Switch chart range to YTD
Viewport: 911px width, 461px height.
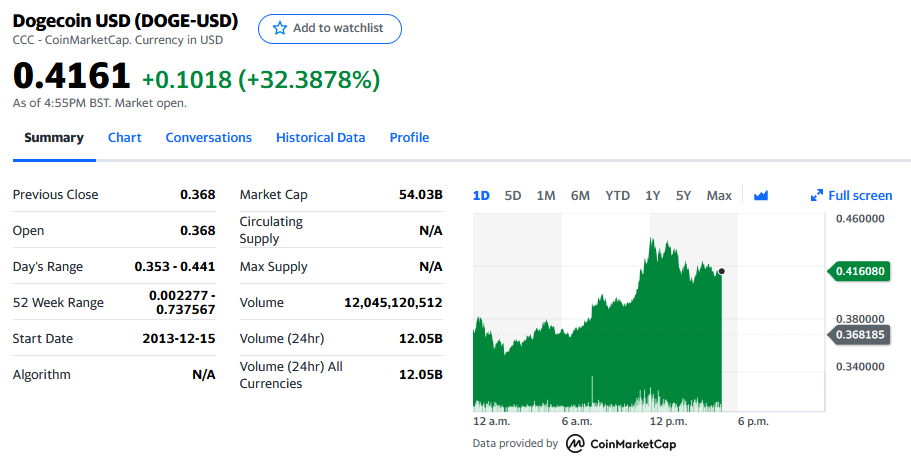[x=617, y=195]
